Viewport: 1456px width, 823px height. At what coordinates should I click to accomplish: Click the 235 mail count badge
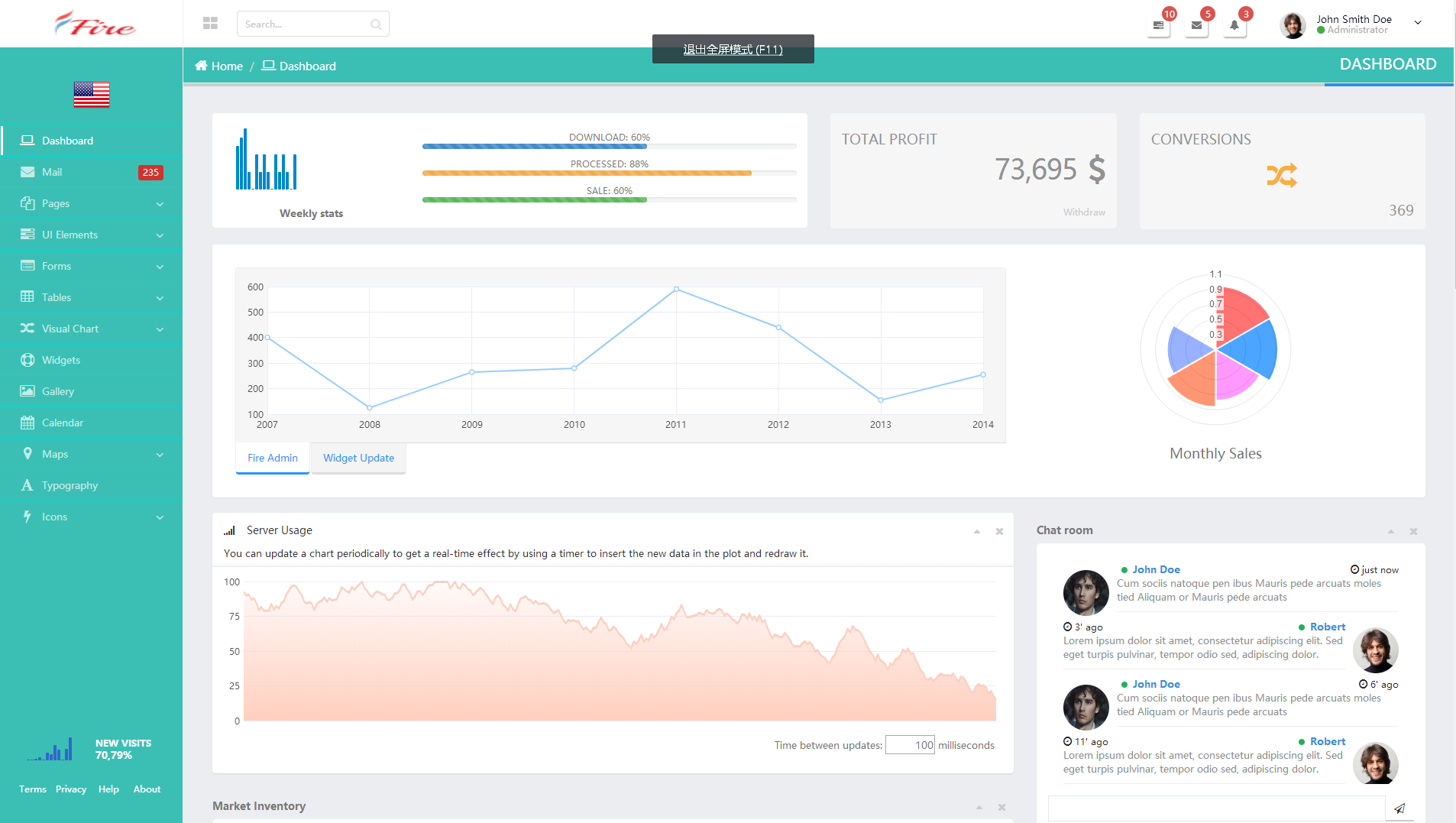pyautogui.click(x=150, y=173)
